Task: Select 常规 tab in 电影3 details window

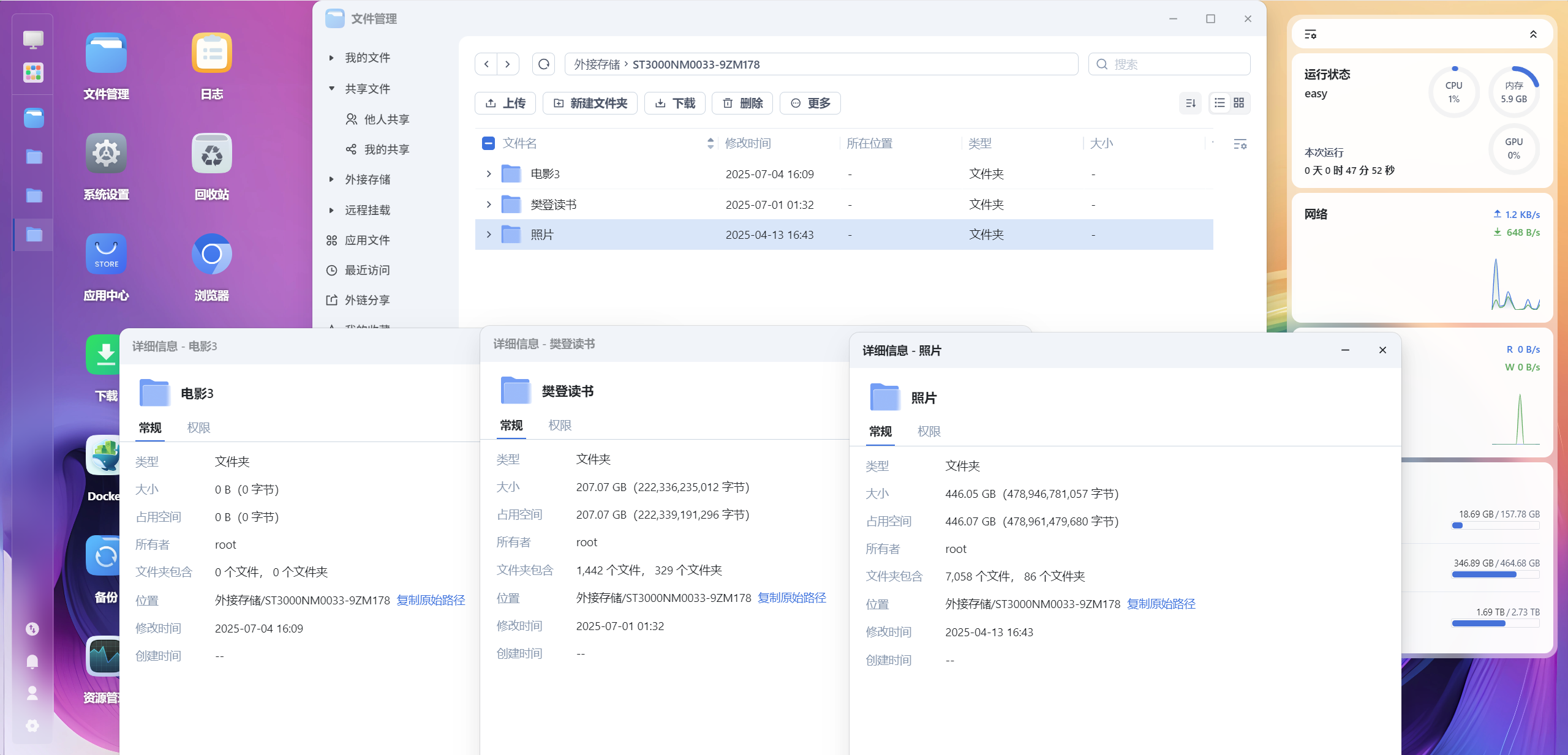Action: coord(150,427)
